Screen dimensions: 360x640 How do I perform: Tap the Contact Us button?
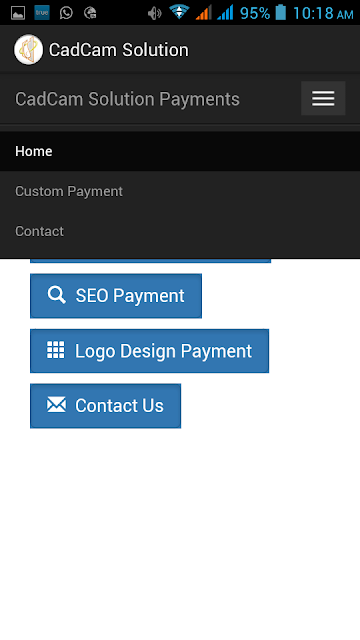click(105, 406)
